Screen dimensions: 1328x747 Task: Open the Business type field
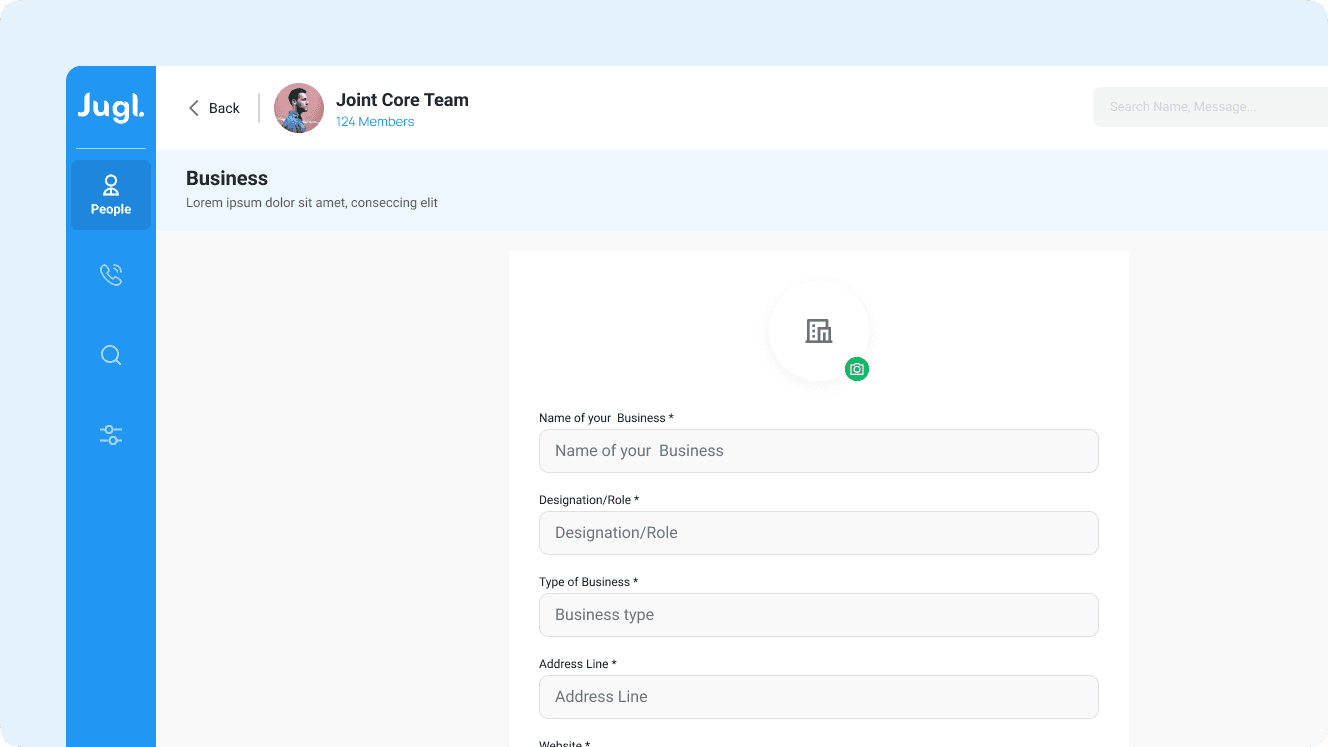pos(818,615)
